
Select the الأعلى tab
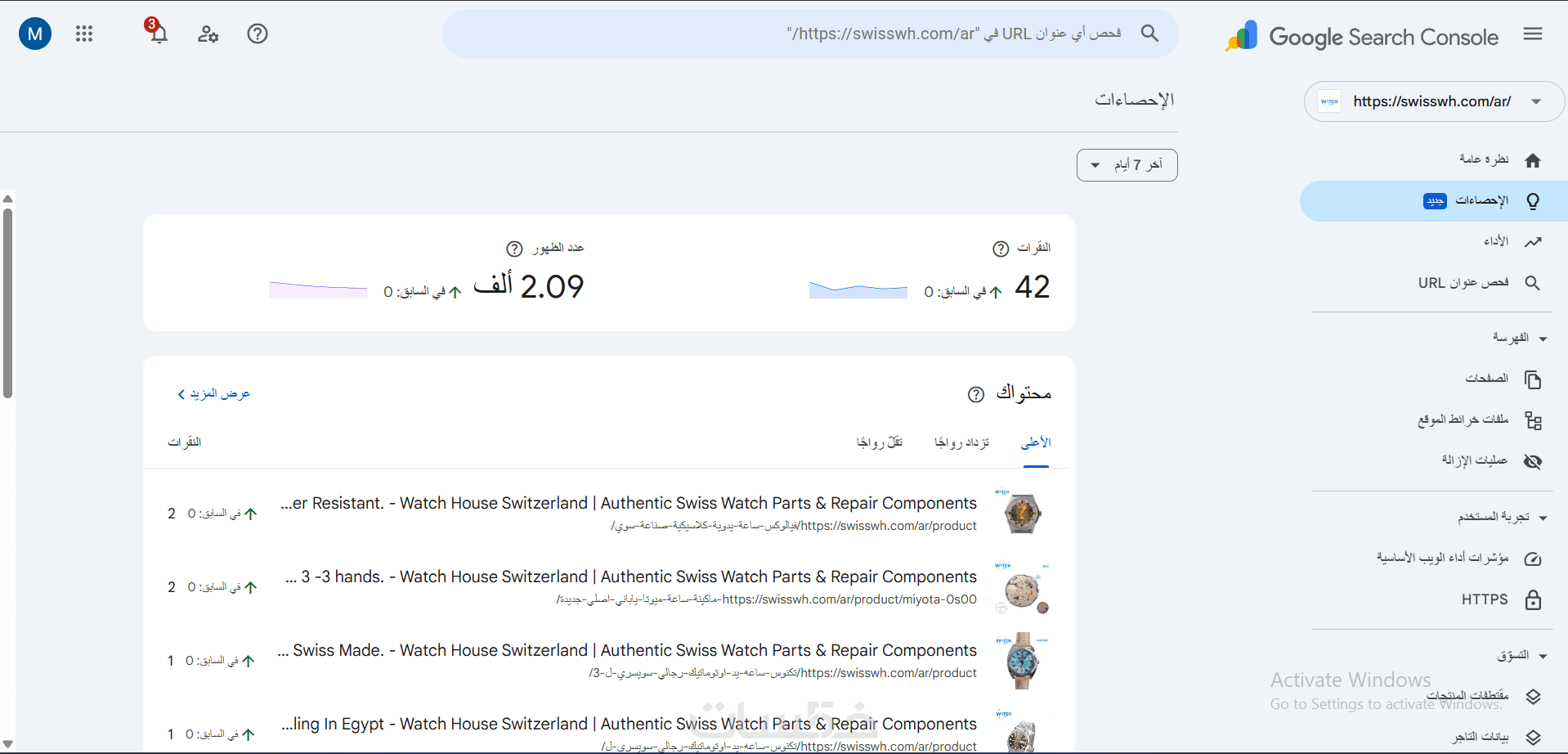tap(1036, 443)
